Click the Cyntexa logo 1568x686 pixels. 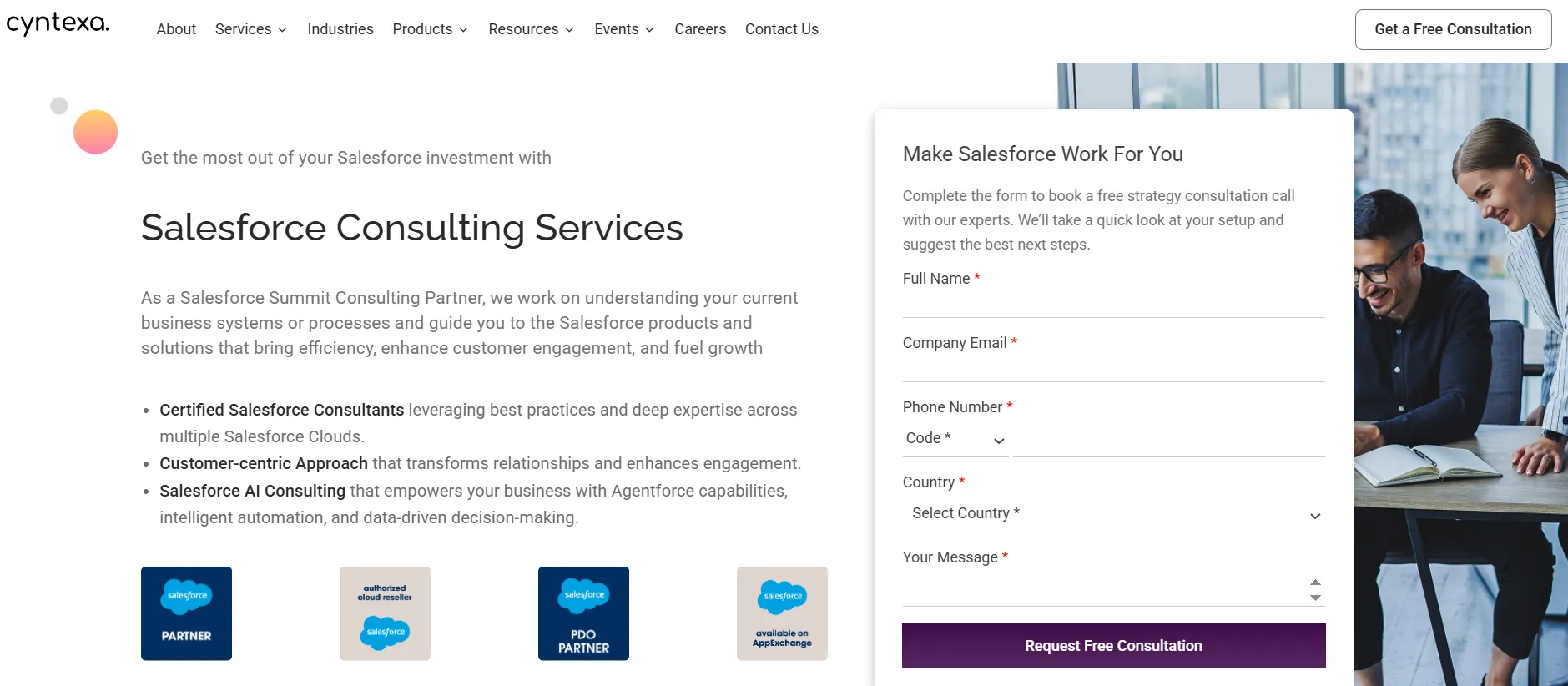tap(58, 23)
